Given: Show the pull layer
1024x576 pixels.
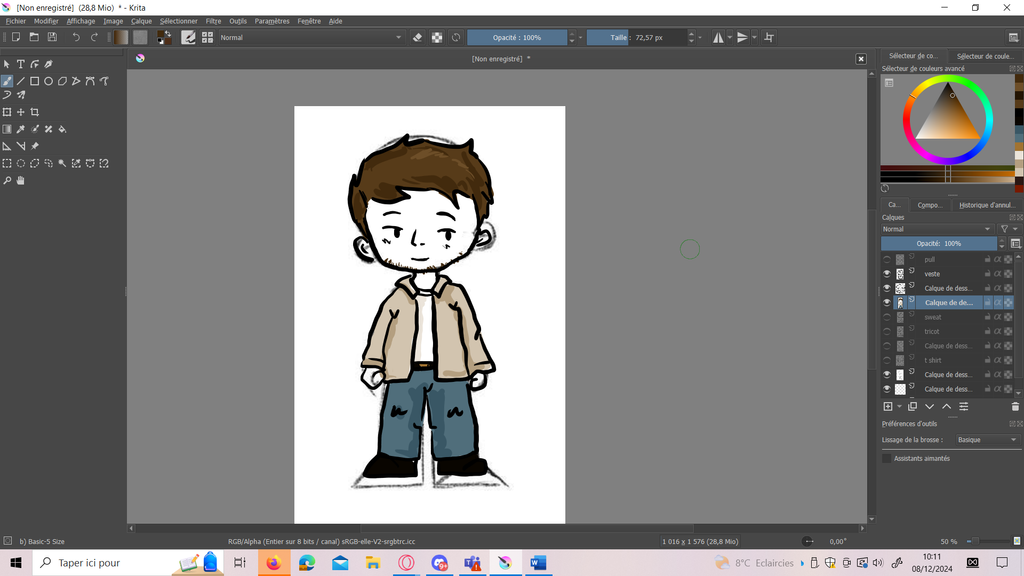Looking at the screenshot, I should tap(886, 259).
